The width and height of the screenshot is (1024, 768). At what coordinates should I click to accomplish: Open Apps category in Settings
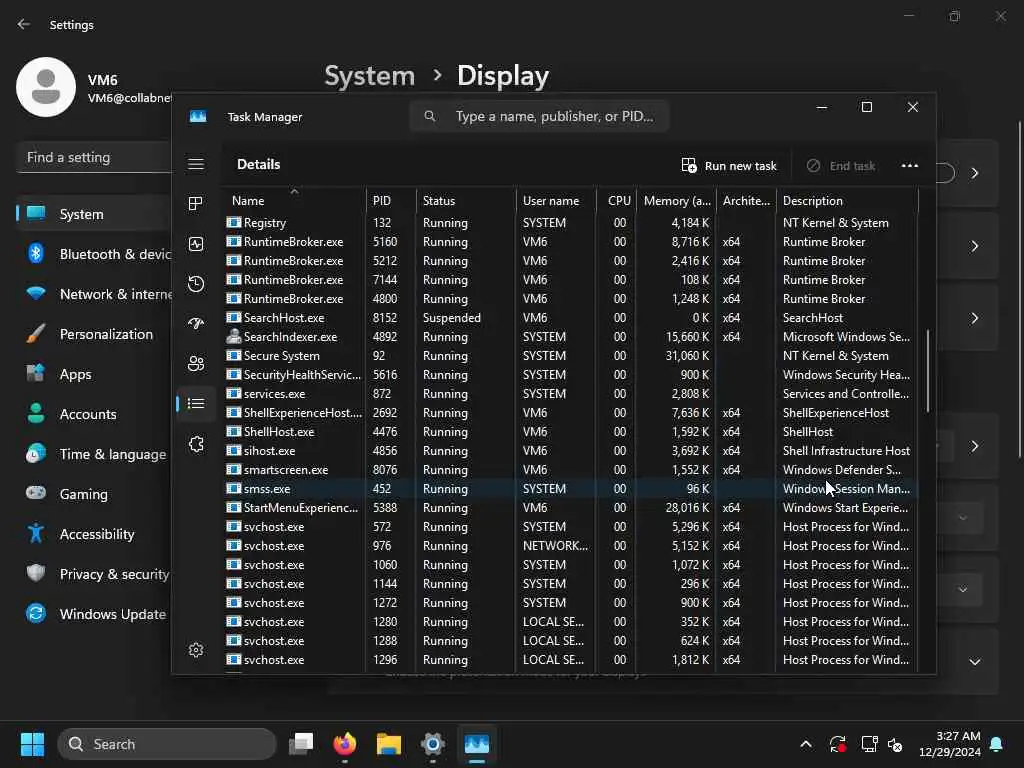coord(95,374)
